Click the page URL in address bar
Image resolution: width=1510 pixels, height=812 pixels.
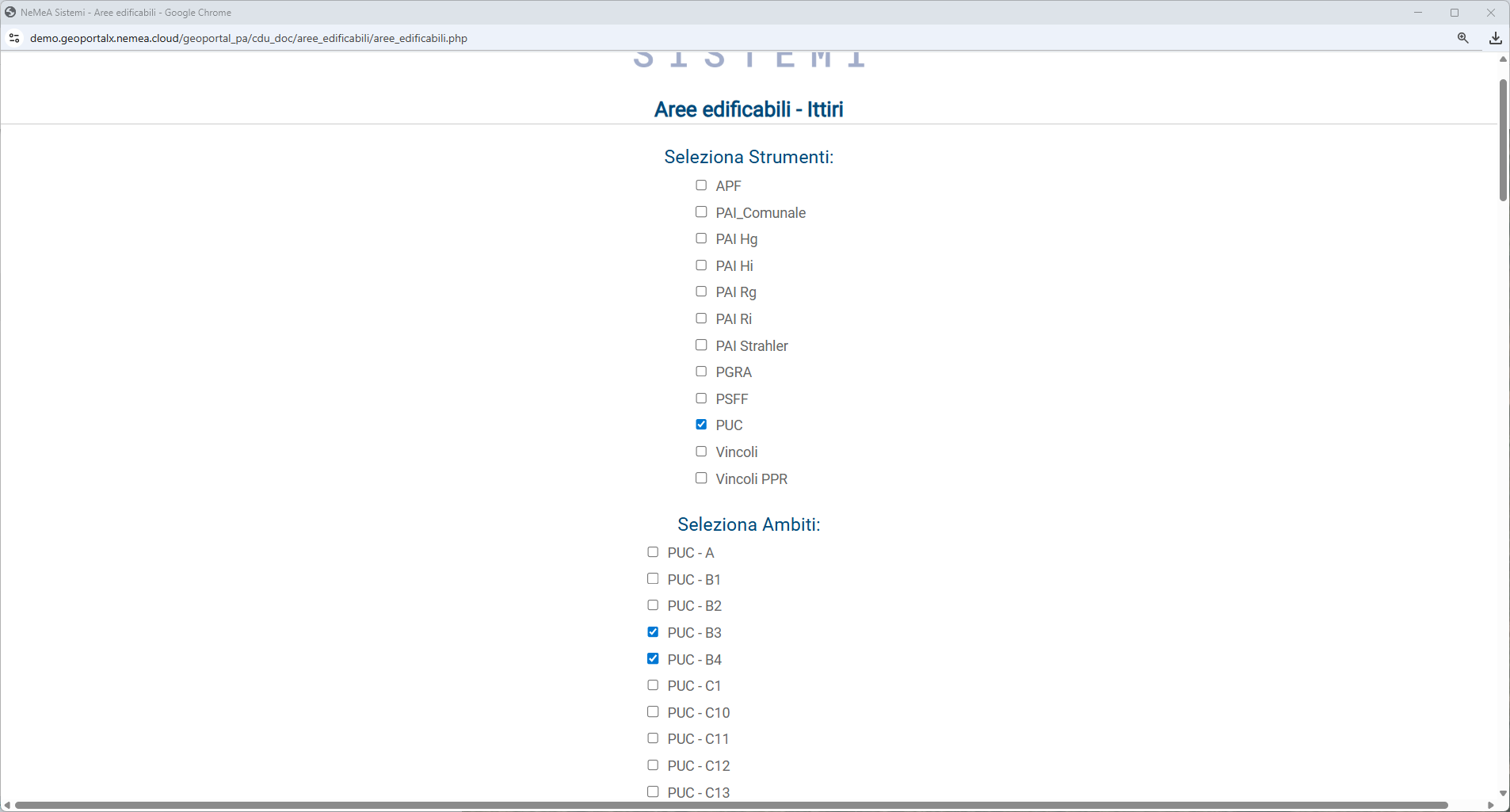click(x=248, y=38)
